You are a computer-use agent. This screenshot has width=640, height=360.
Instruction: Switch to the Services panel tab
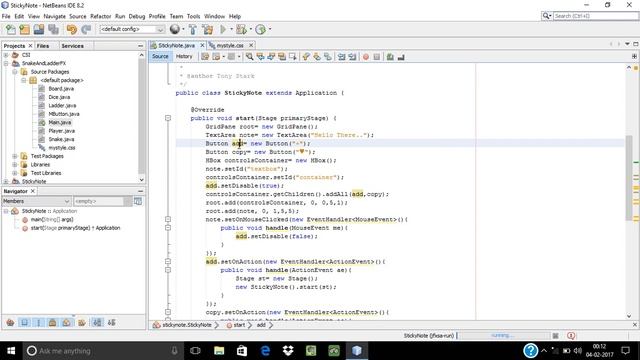click(72, 46)
